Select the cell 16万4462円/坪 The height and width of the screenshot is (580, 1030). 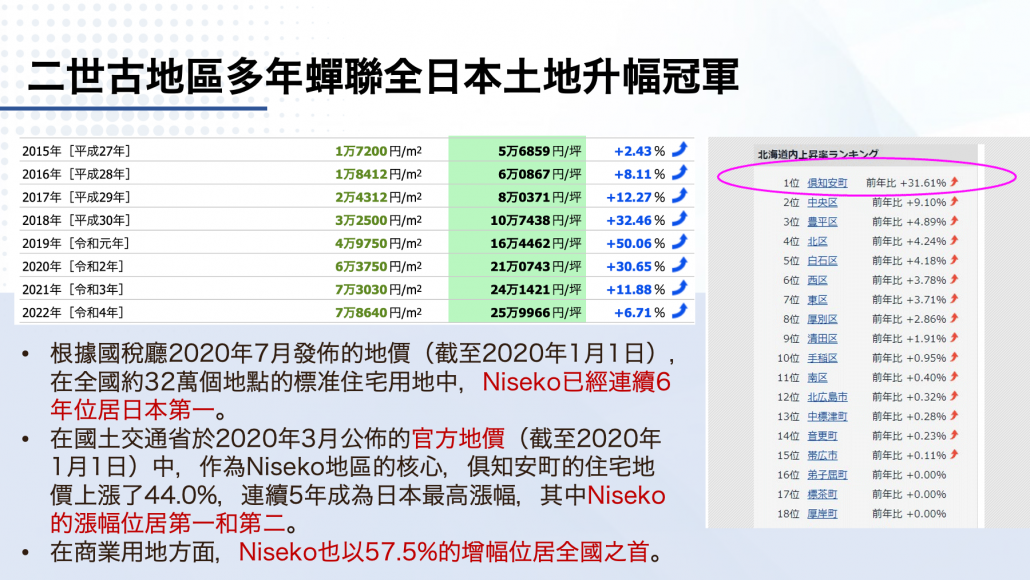point(535,243)
